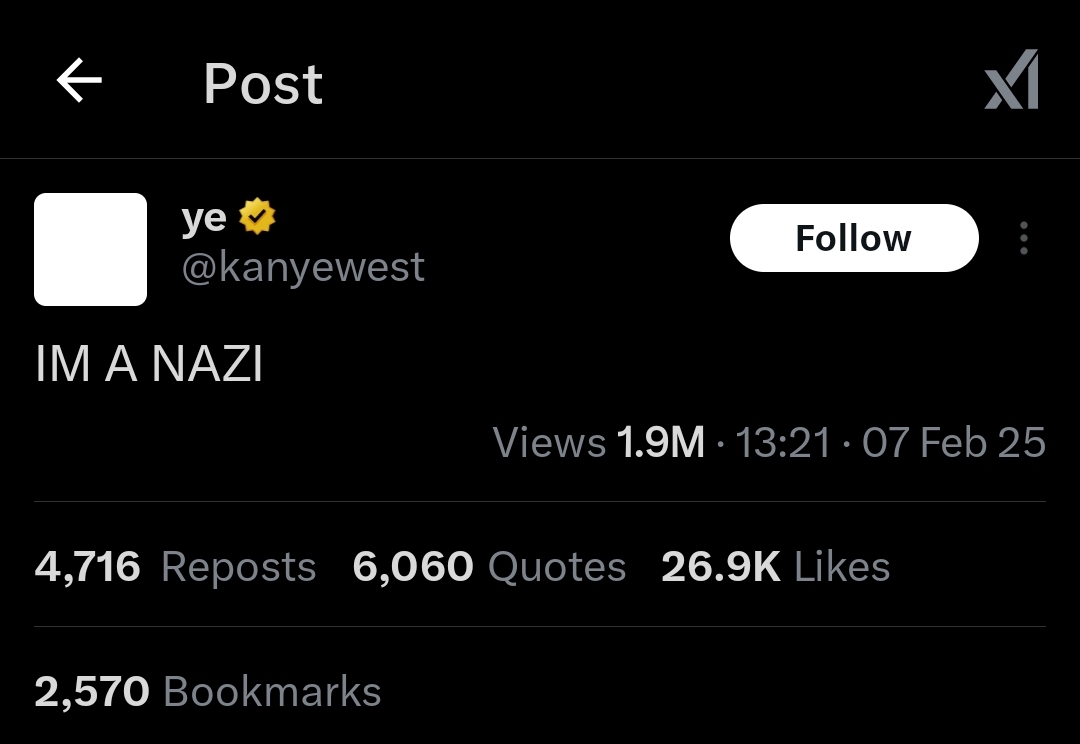Open the @kanyewest handle link
Image resolution: width=1080 pixels, height=744 pixels.
[303, 267]
